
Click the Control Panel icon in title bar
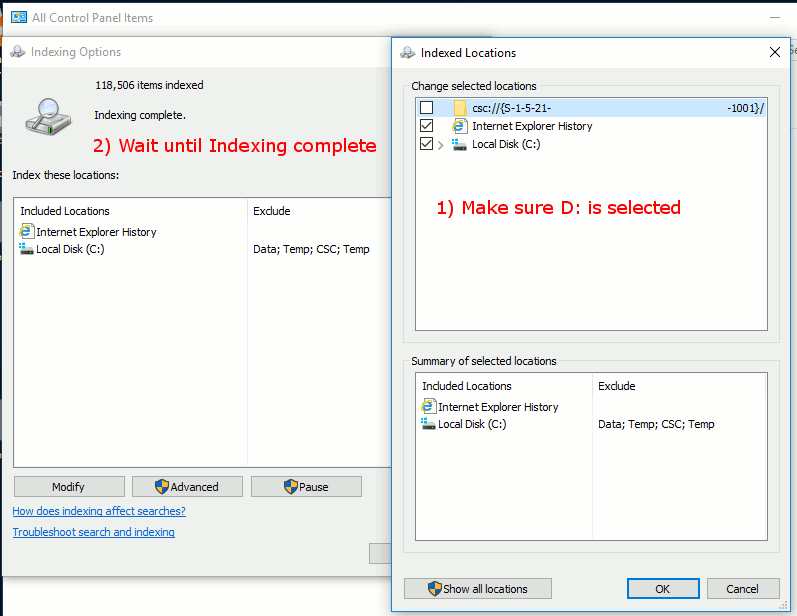[x=19, y=17]
